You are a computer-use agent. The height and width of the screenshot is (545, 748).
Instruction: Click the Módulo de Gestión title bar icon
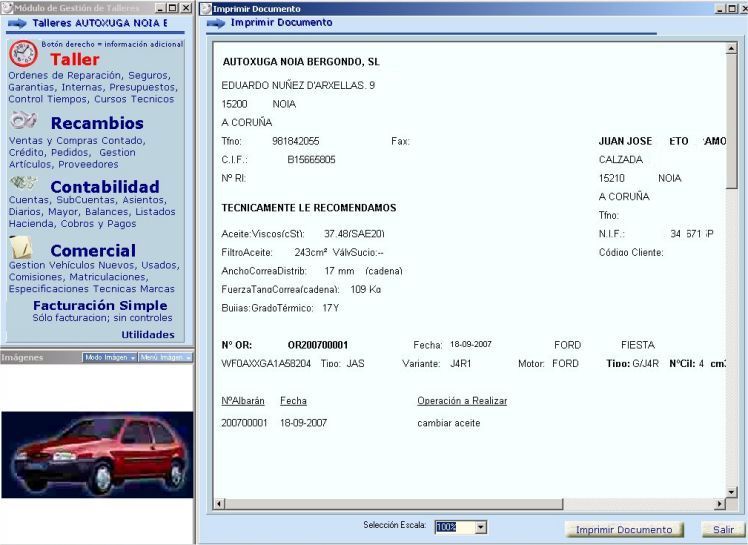7,8
